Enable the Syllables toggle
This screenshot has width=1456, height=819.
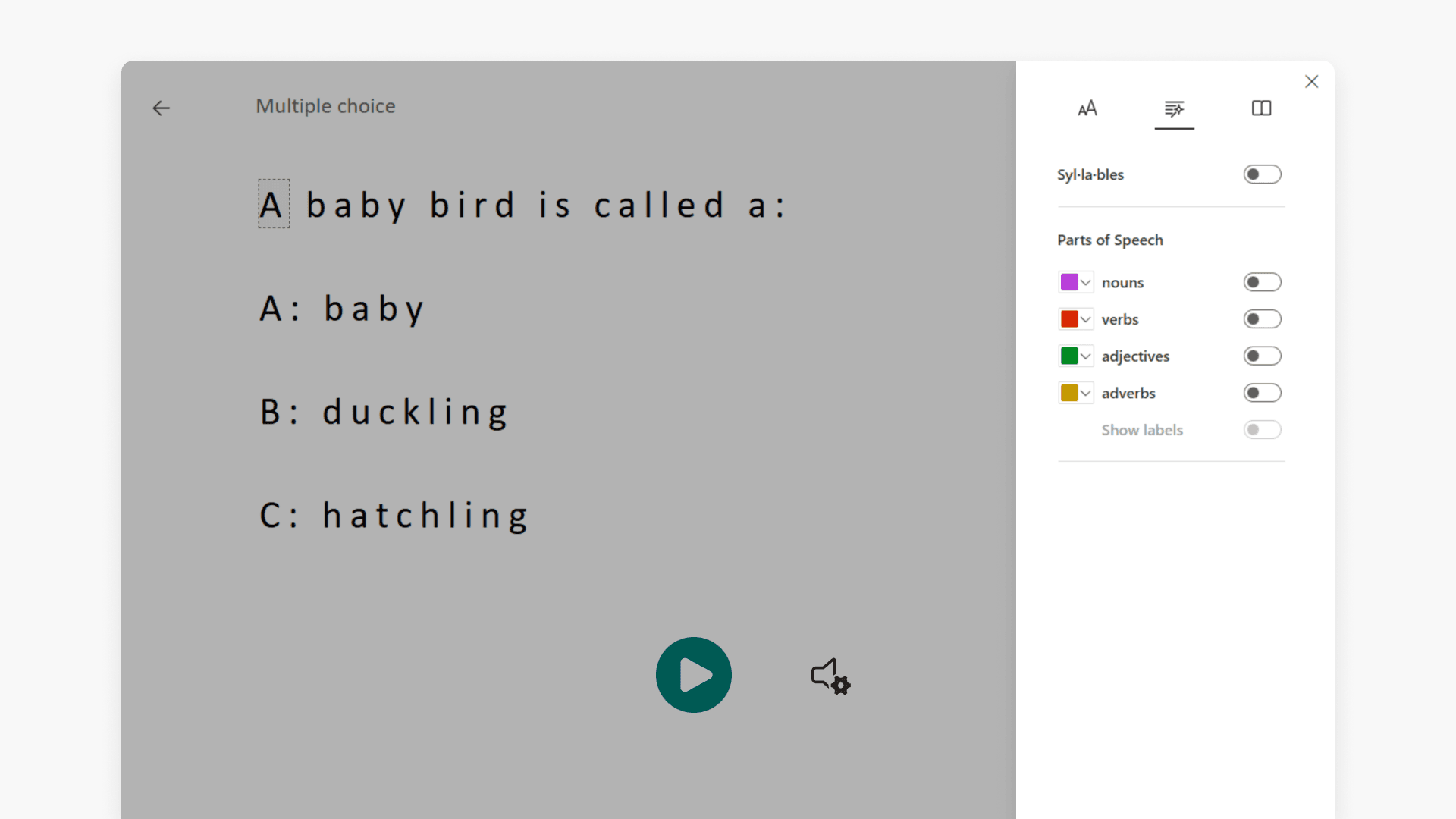coord(1262,174)
